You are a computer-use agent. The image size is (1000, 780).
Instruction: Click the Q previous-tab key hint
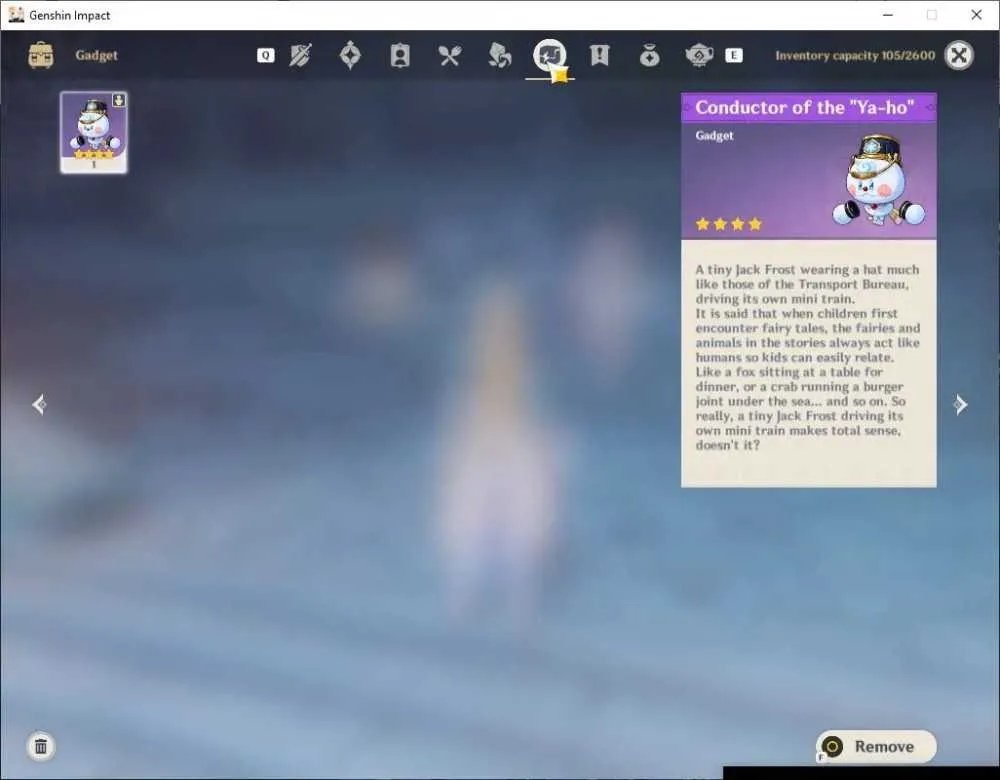pos(265,55)
